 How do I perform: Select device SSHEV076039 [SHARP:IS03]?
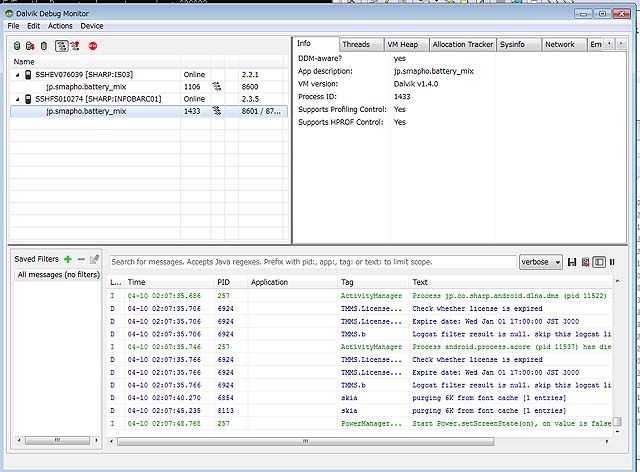click(84, 75)
